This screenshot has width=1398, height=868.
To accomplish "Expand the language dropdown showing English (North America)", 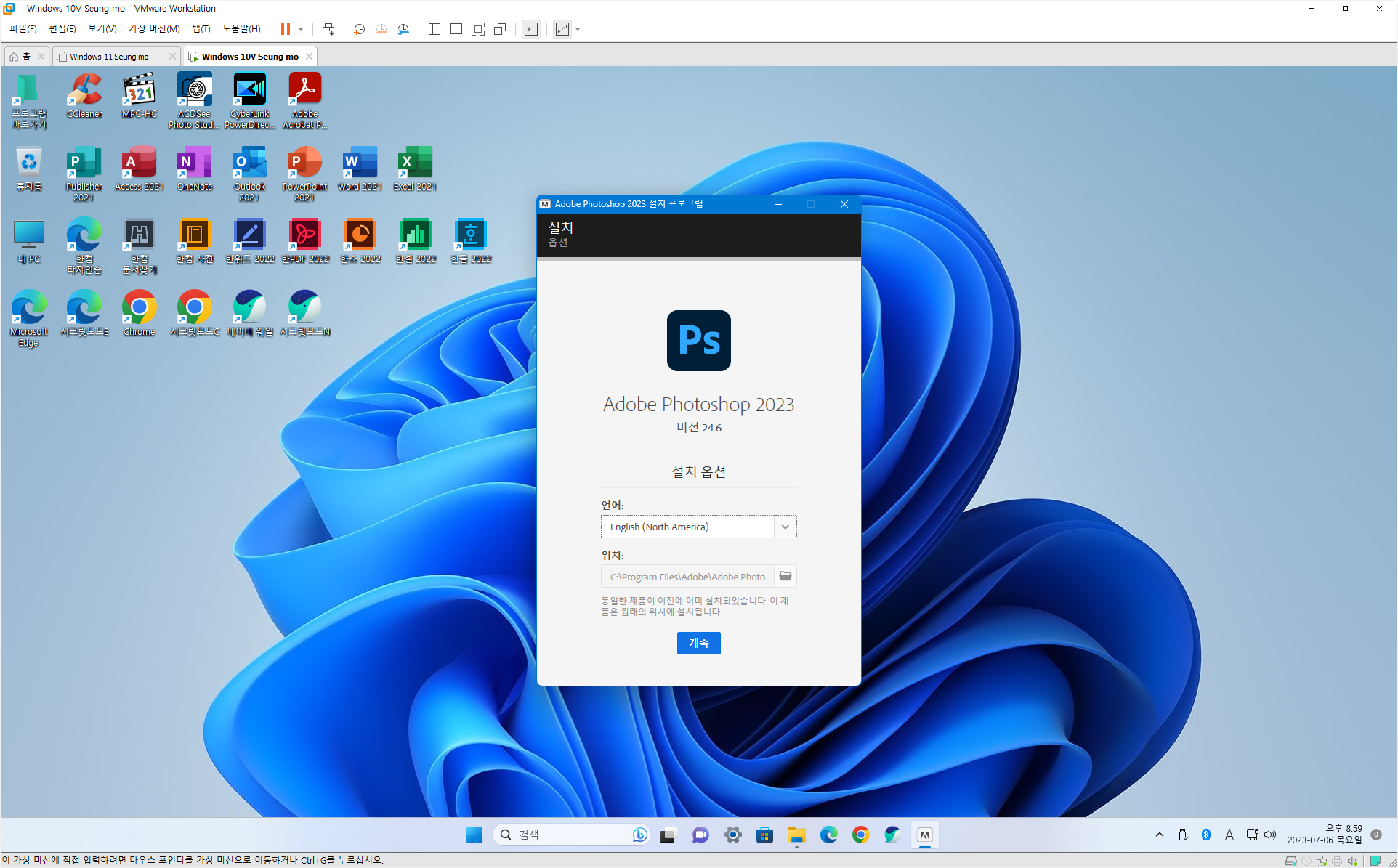I will [x=785, y=527].
